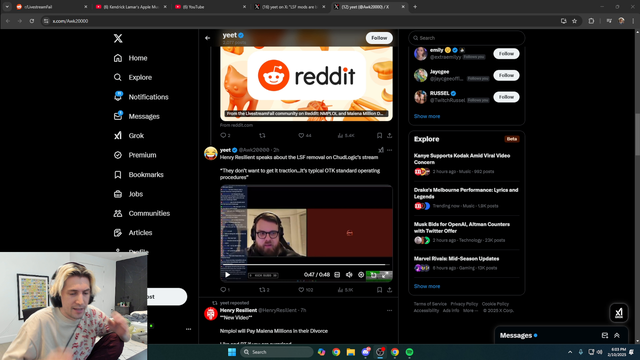This screenshot has width=640, height=360.
Task: Follow the RUSSEL account
Action: [x=506, y=97]
